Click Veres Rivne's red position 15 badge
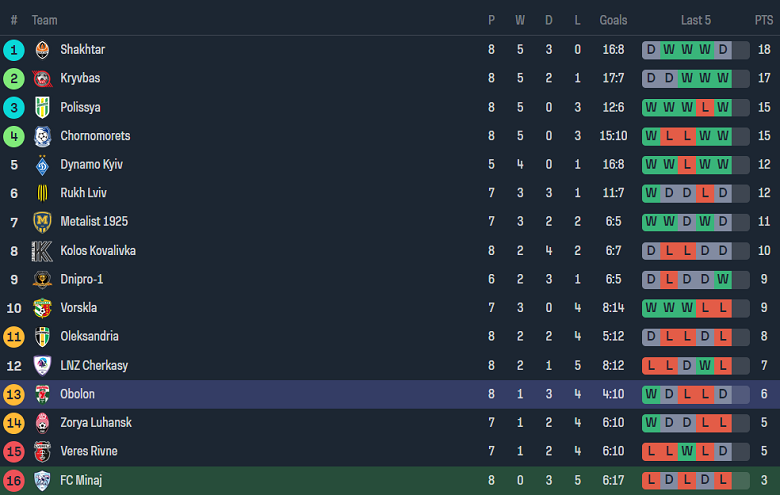Screen dimensions: 780x495 [x=14, y=452]
